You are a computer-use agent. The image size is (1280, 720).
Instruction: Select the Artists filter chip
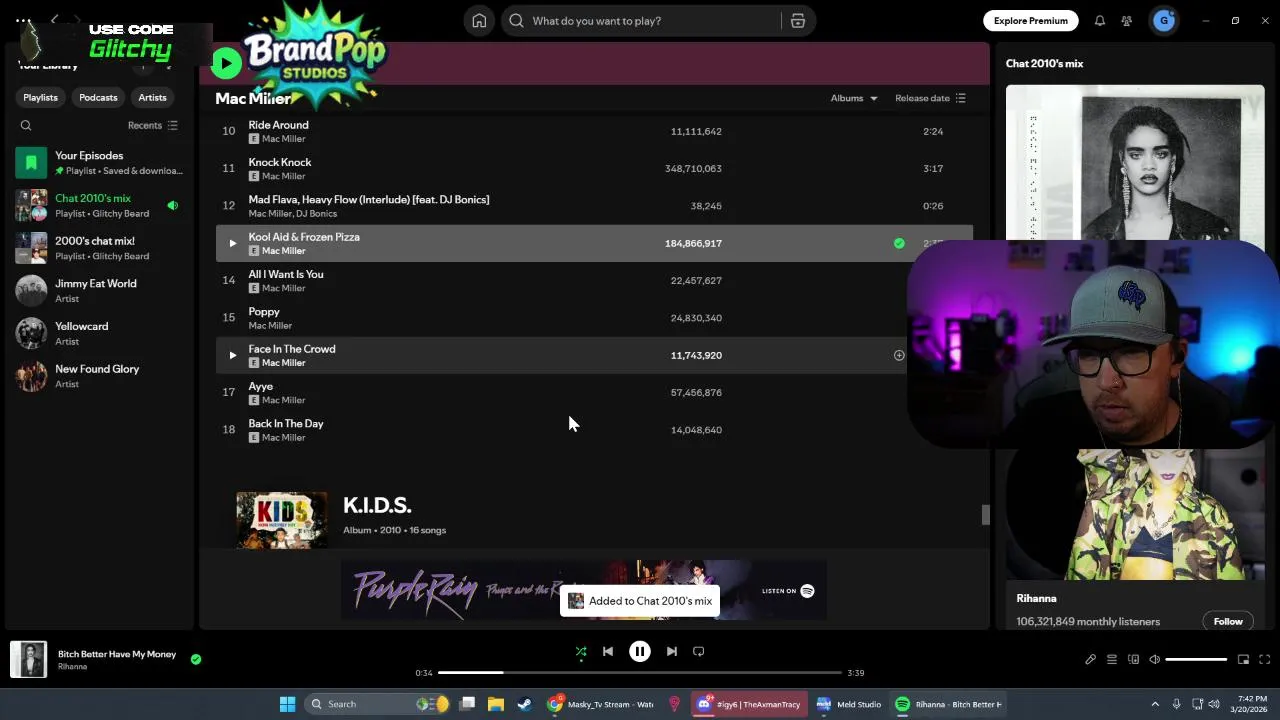pos(152,97)
